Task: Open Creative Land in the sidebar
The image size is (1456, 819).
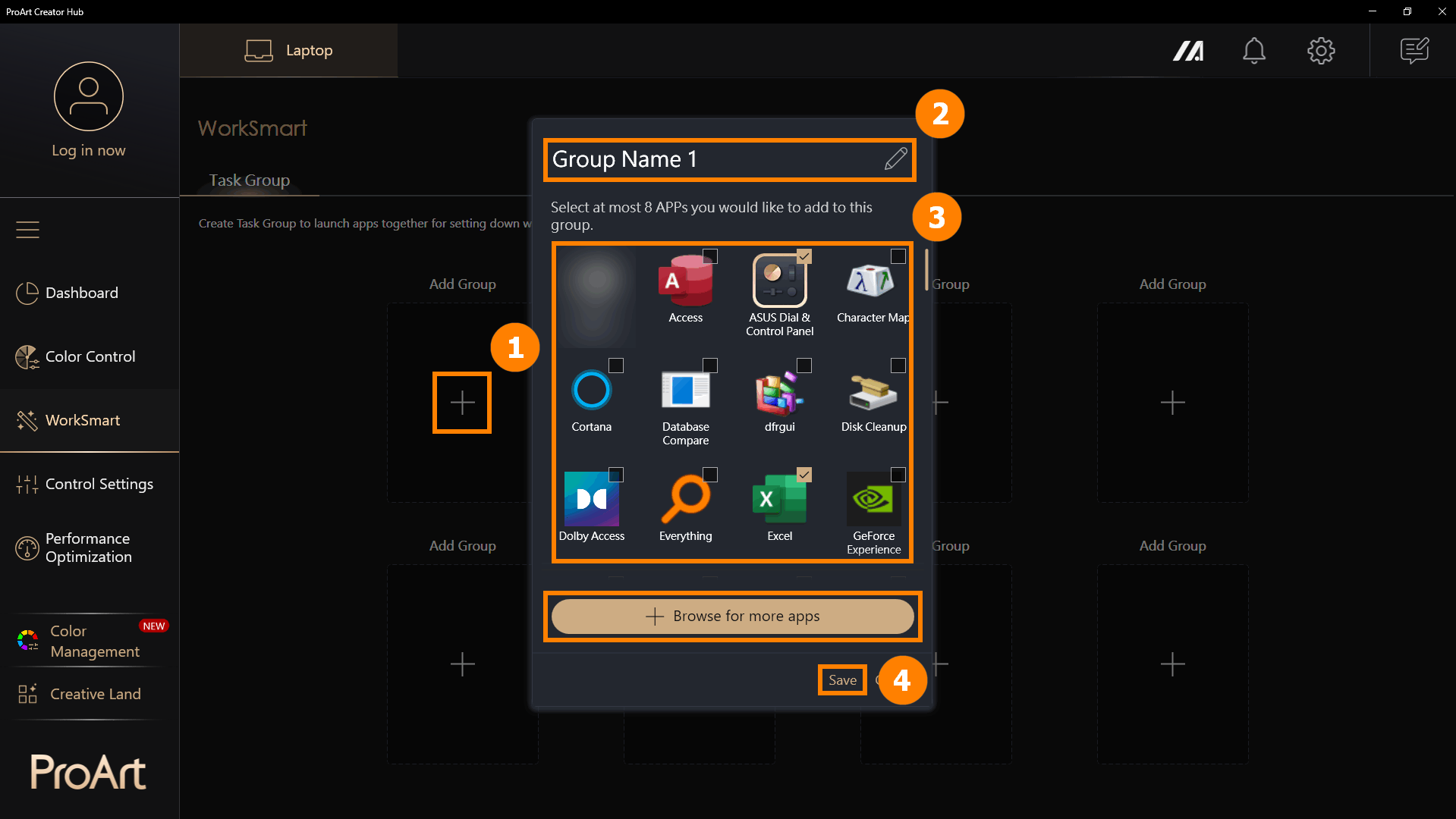Action: coord(90,694)
